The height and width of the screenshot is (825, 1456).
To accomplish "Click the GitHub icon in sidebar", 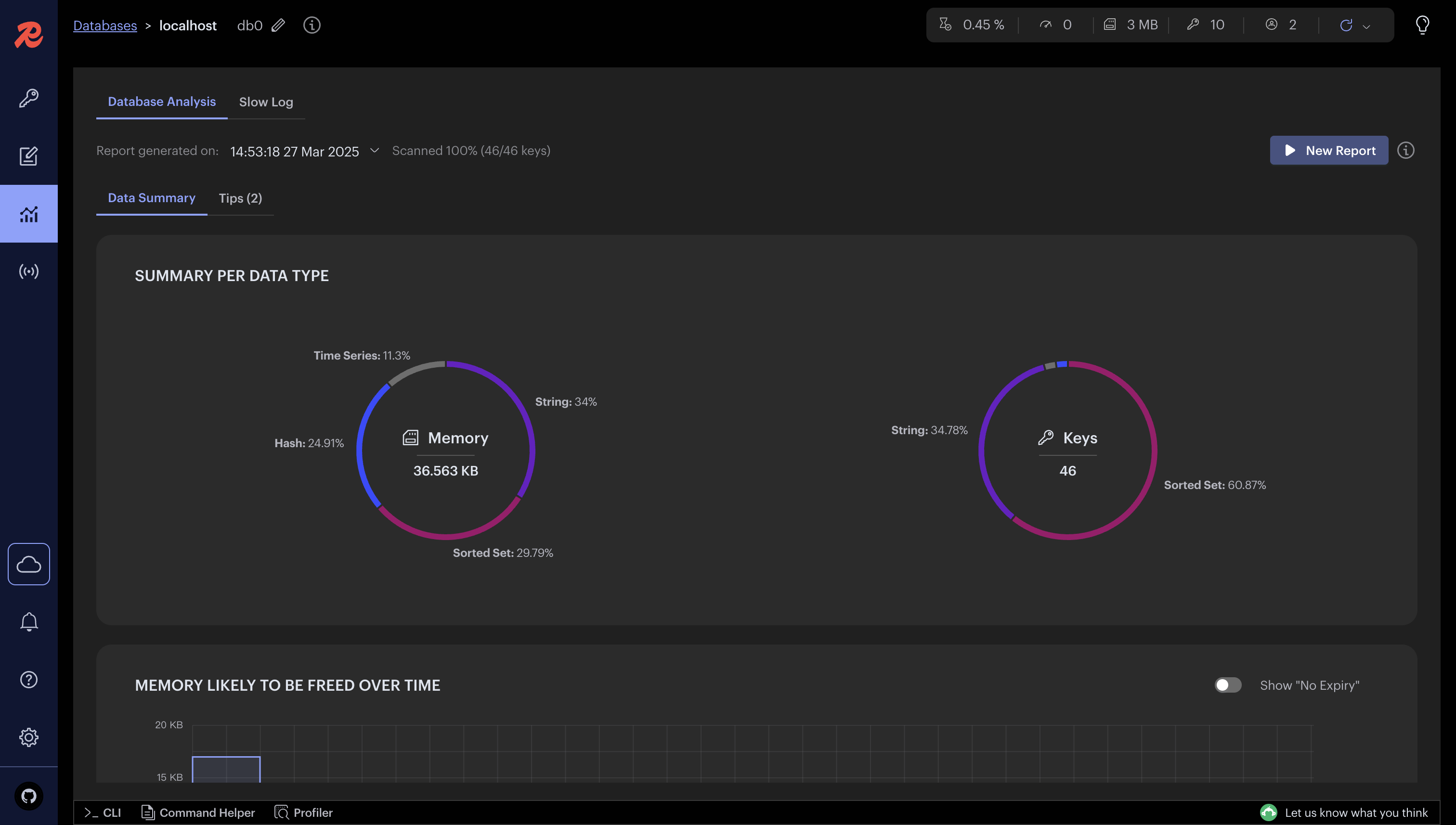I will coord(28,796).
